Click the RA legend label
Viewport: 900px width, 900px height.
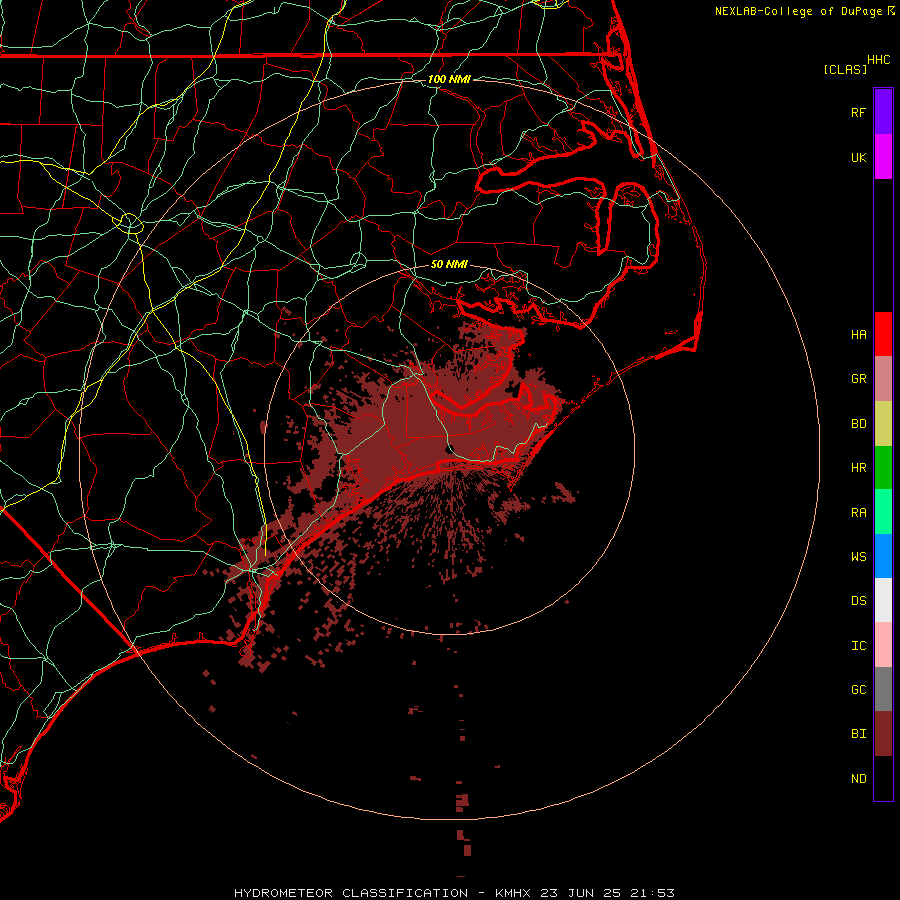tap(858, 512)
